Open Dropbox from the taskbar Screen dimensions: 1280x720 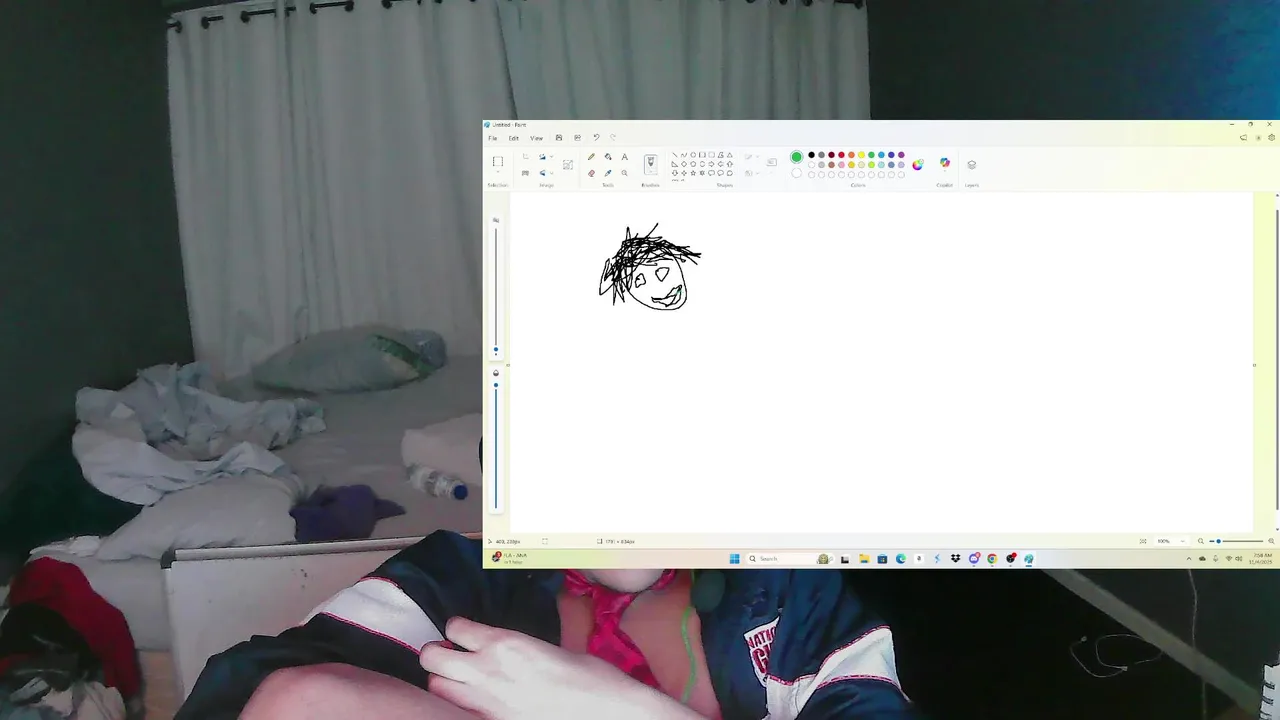(955, 559)
